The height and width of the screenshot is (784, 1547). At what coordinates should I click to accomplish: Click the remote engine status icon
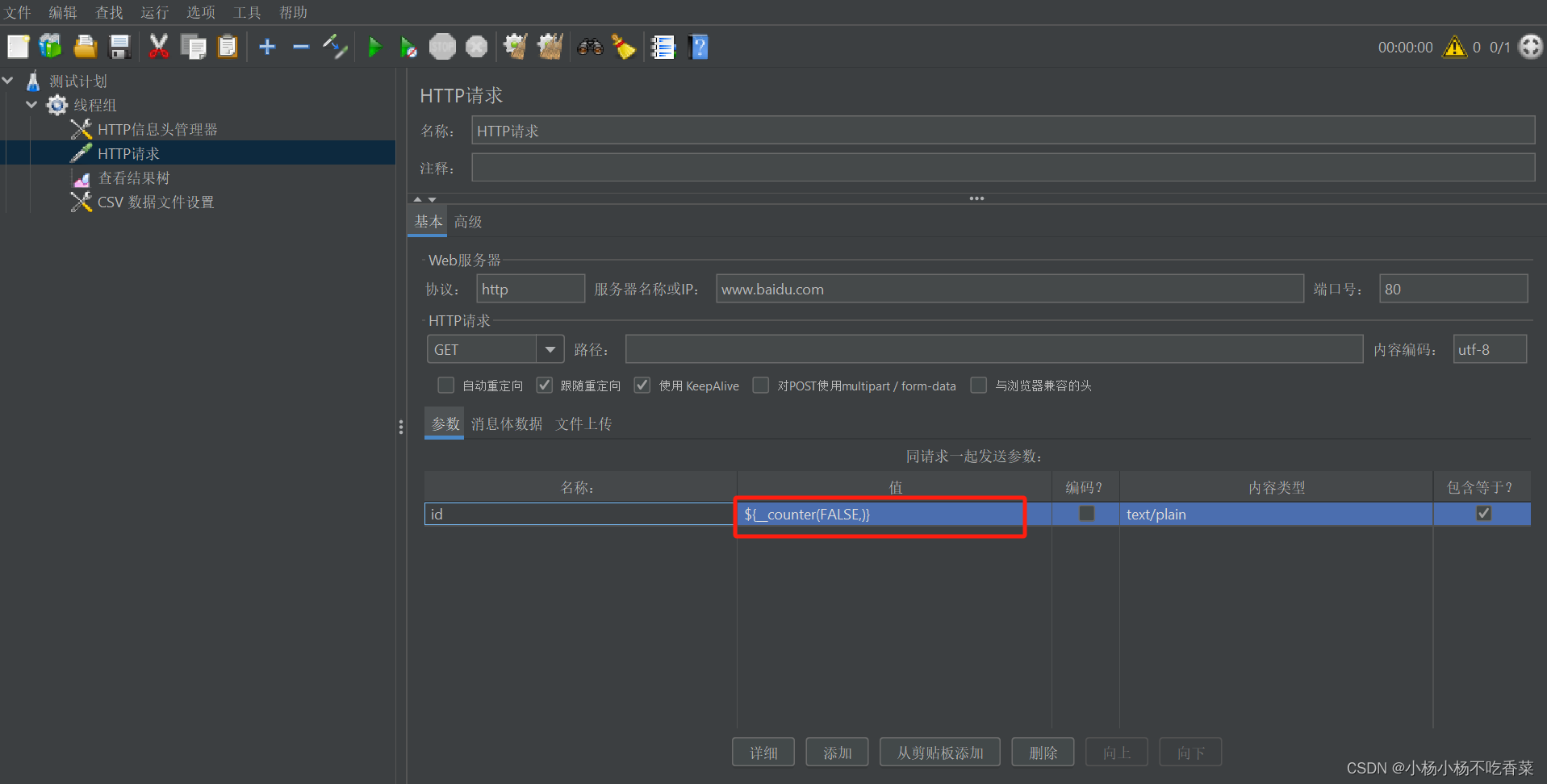pyautogui.click(x=1531, y=47)
